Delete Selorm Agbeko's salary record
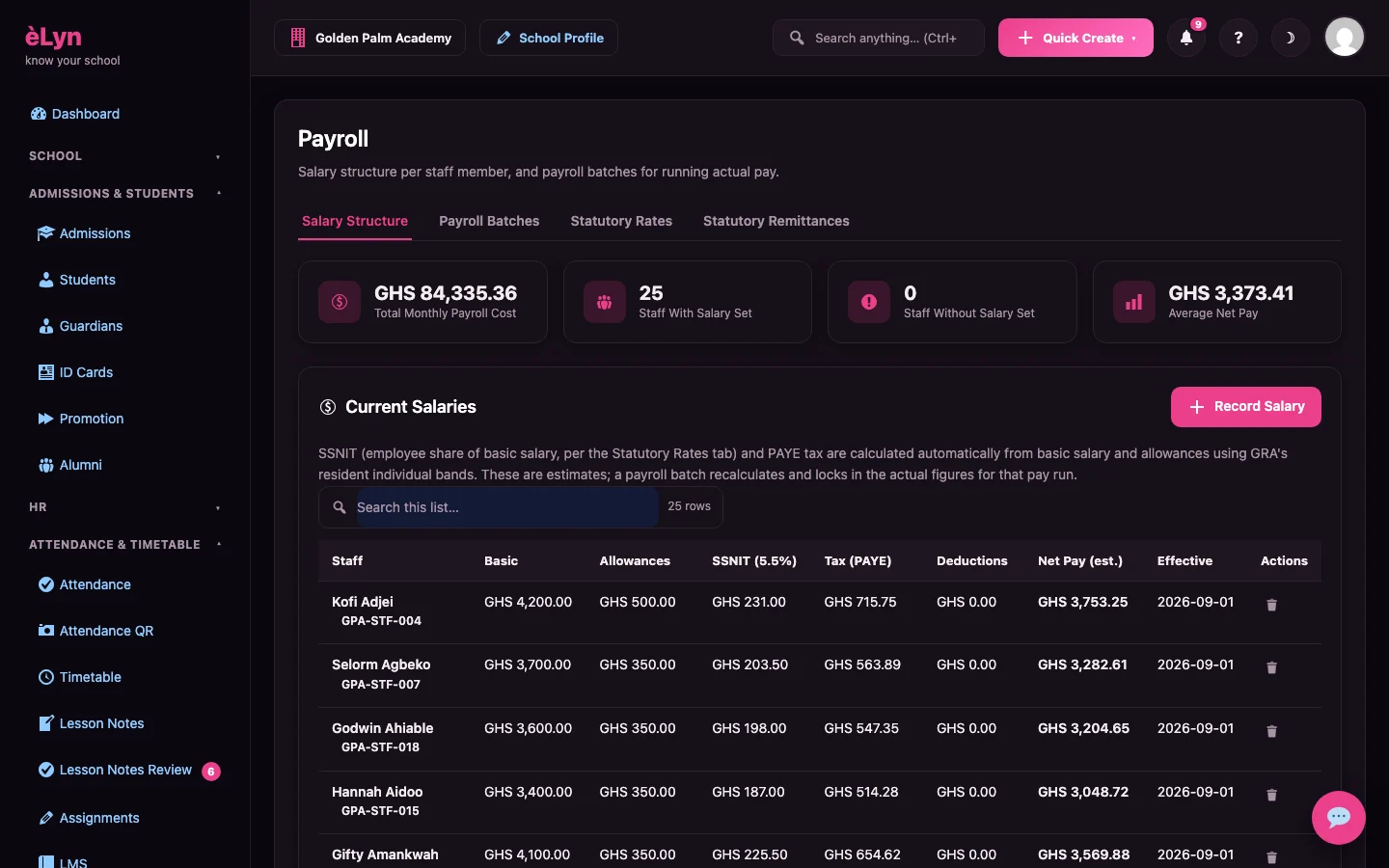Viewport: 1389px width, 868px height. point(1271,667)
